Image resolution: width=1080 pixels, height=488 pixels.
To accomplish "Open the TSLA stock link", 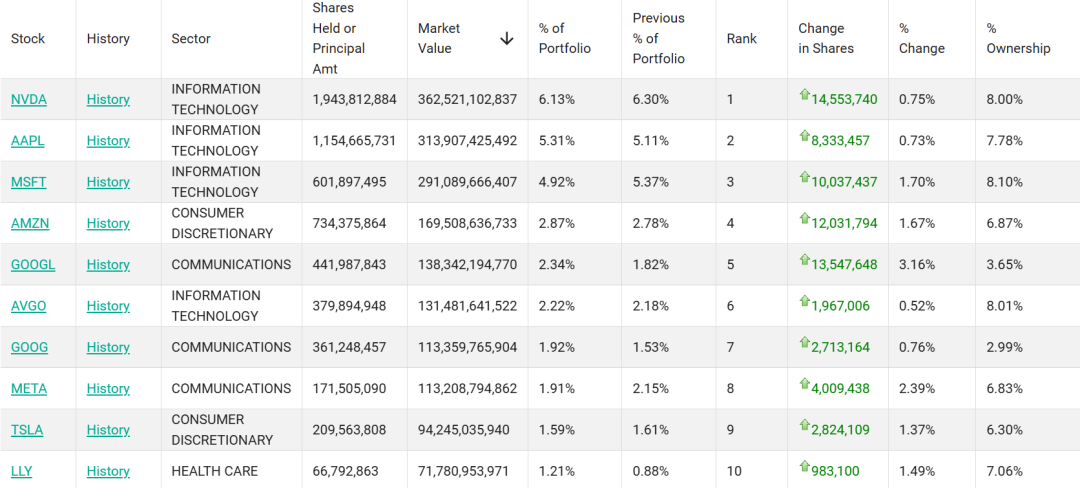I will pyautogui.click(x=27, y=430).
